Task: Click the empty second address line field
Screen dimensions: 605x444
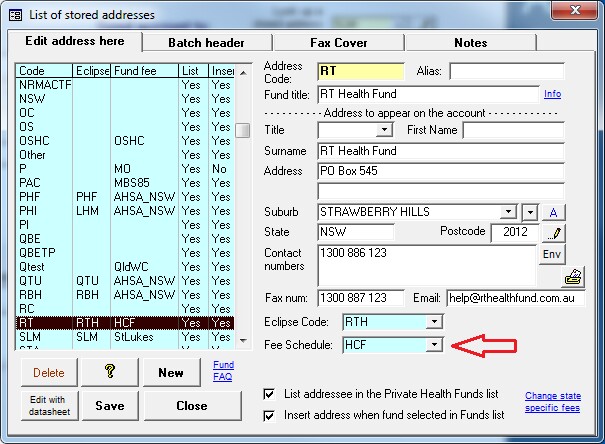Action: 441,191
